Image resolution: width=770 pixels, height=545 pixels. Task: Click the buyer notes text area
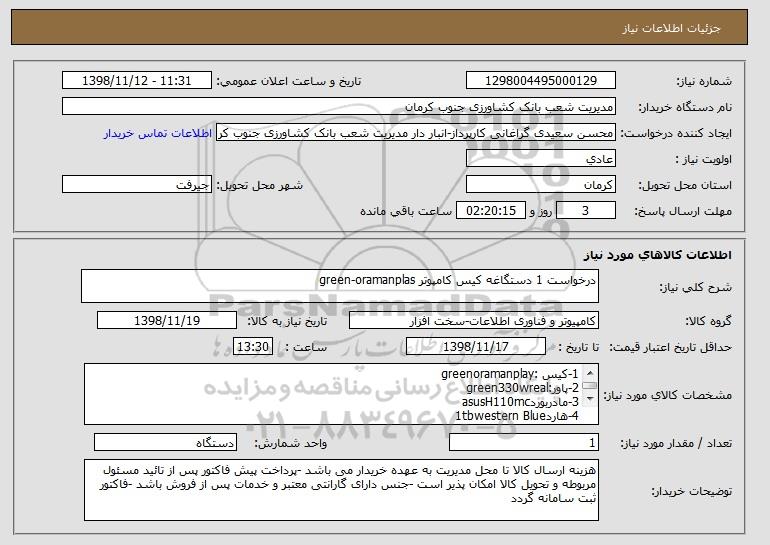click(341, 490)
